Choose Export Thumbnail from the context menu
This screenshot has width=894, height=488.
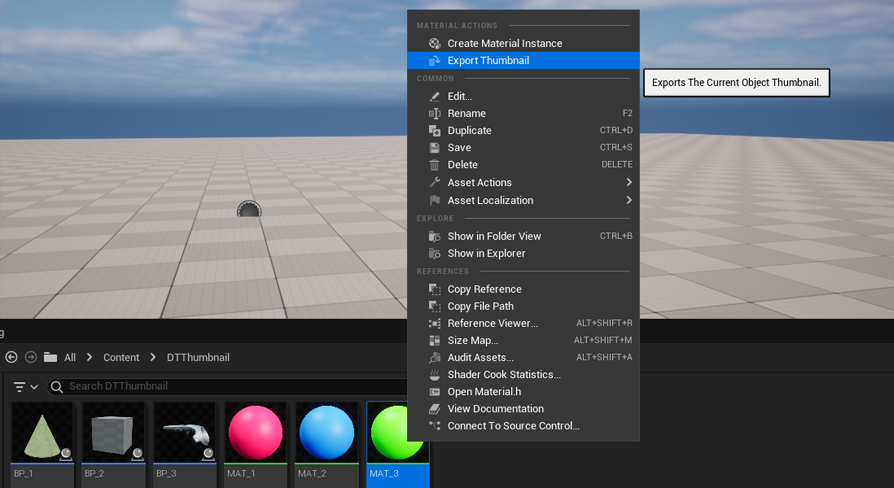523,60
